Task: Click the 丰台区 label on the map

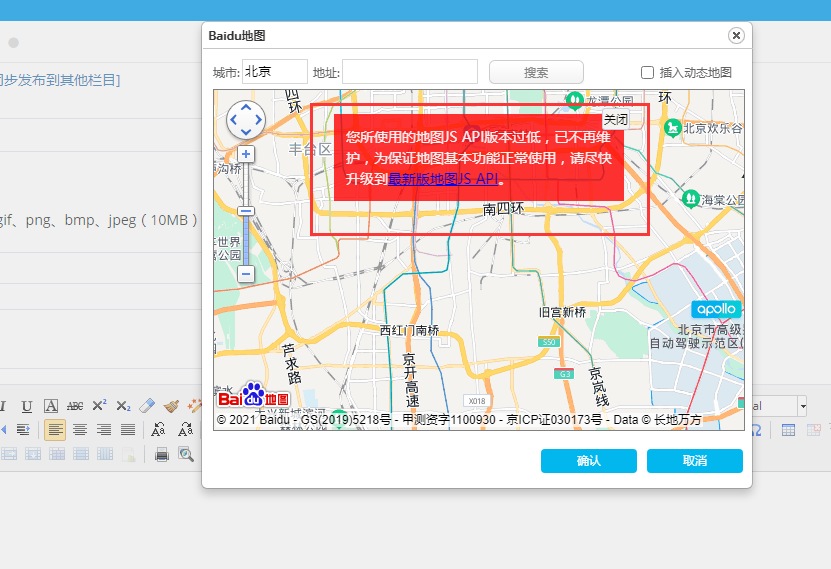Action: coord(310,149)
